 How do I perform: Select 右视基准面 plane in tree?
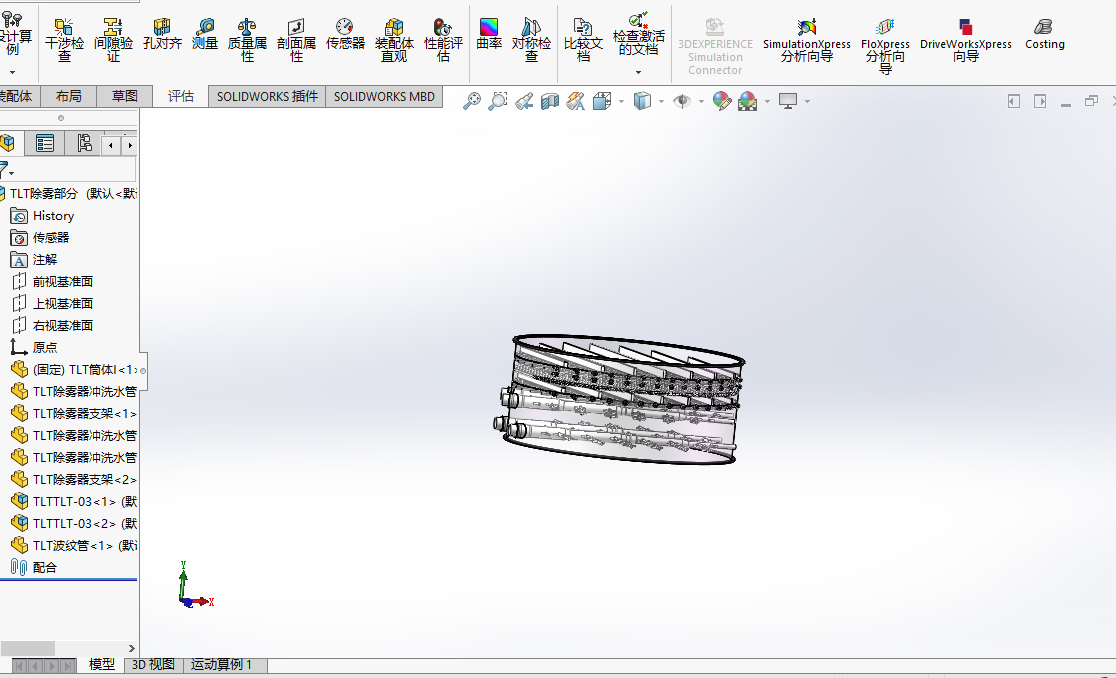(x=63, y=325)
